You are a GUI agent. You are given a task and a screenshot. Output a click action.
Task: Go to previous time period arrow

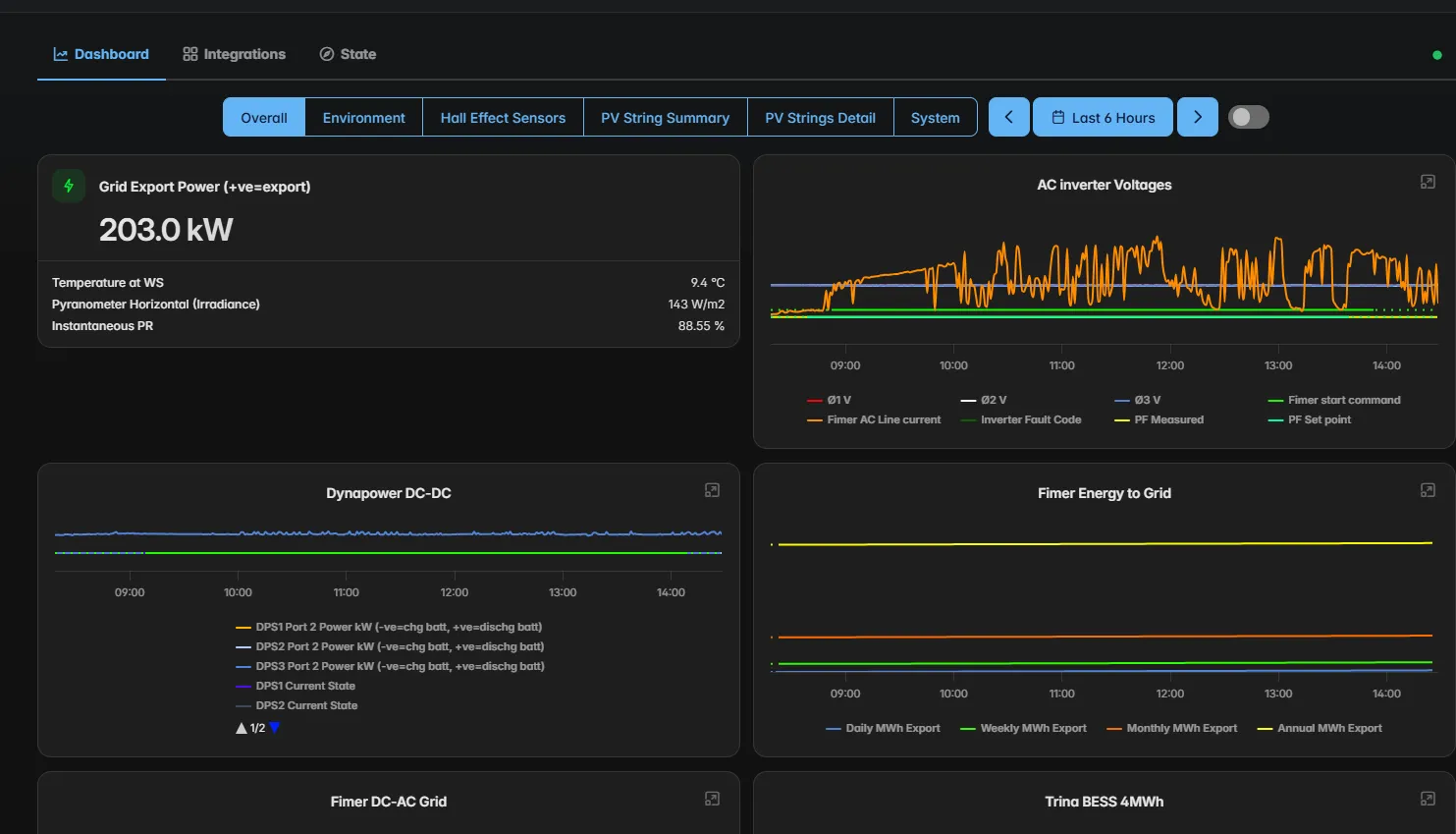1009,117
